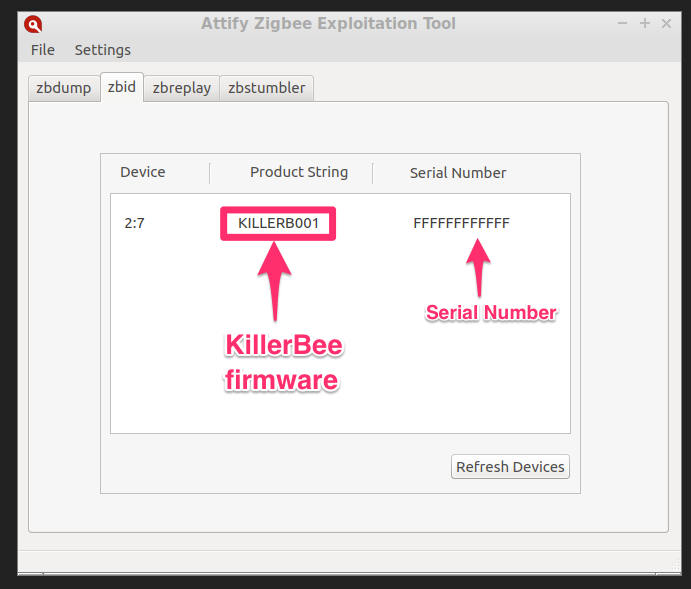Screen dimensions: 691x589
Task: Close the Attify Zigbee Exploitation Tool window
Action: click(x=666, y=23)
